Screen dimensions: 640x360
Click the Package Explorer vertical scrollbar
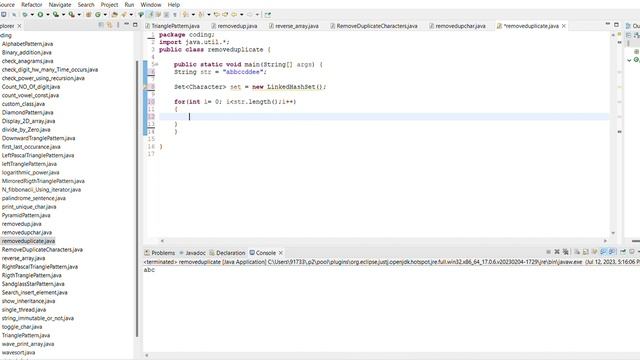point(137,199)
